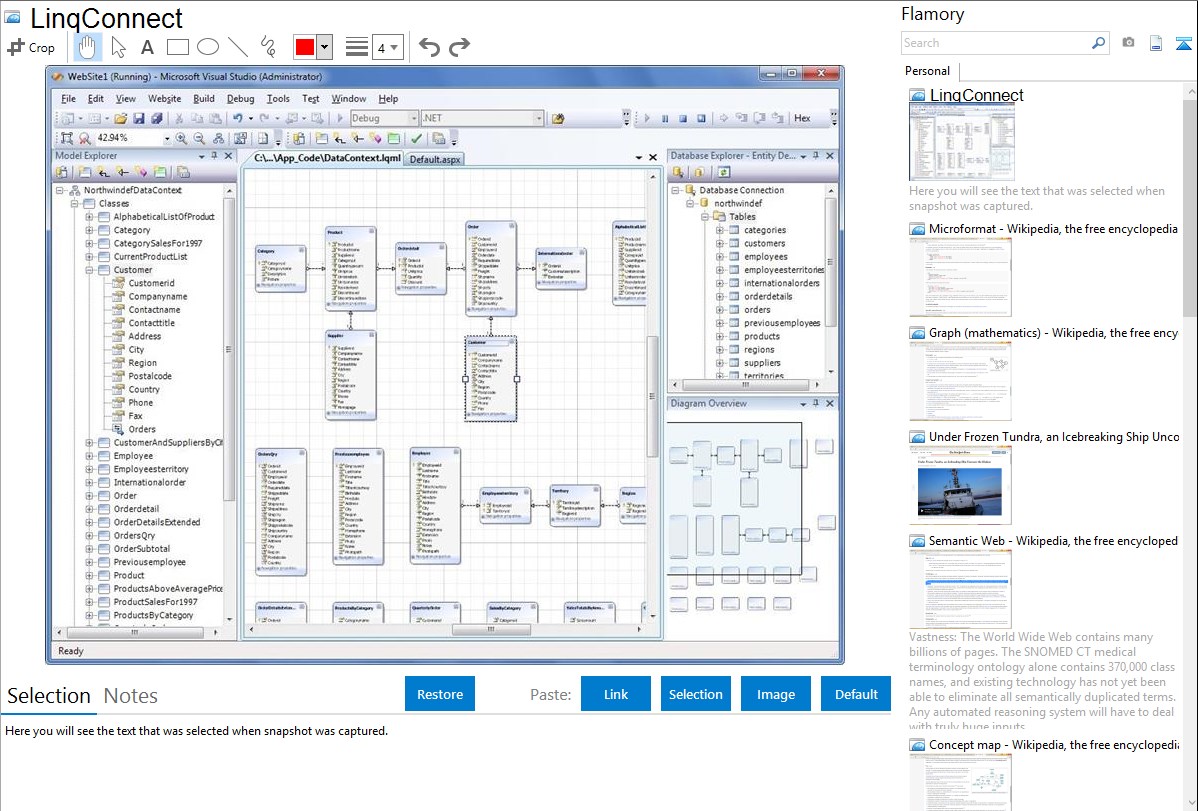This screenshot has width=1198, height=811.
Task: Open the Tools menu
Action: point(278,99)
